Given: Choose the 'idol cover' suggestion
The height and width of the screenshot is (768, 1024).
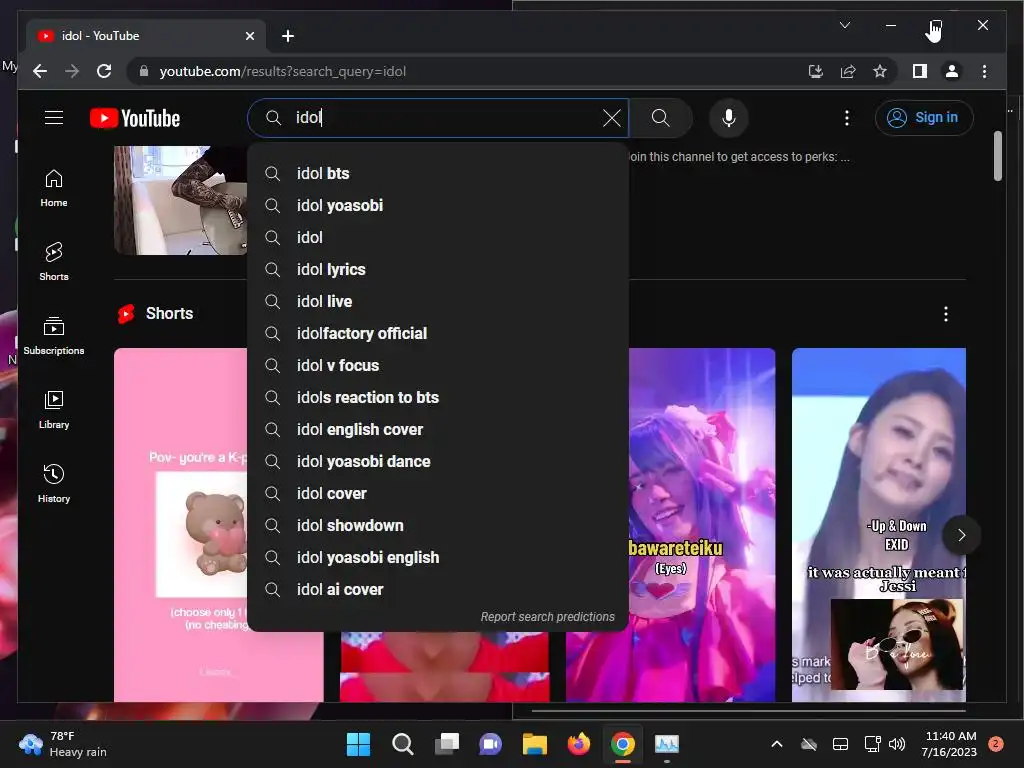Looking at the screenshot, I should click(x=438, y=494).
